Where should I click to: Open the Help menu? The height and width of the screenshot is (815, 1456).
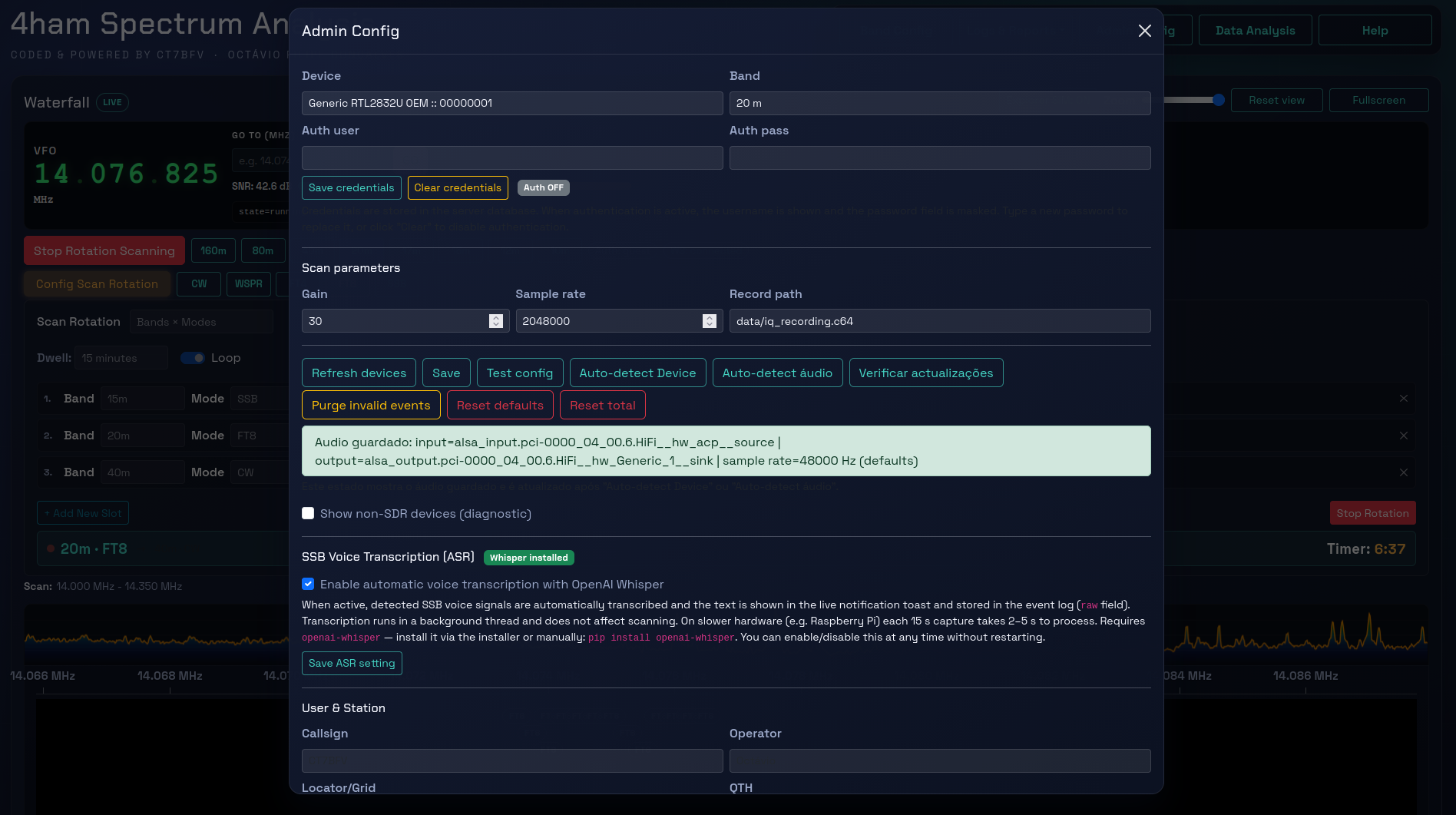pyautogui.click(x=1375, y=31)
